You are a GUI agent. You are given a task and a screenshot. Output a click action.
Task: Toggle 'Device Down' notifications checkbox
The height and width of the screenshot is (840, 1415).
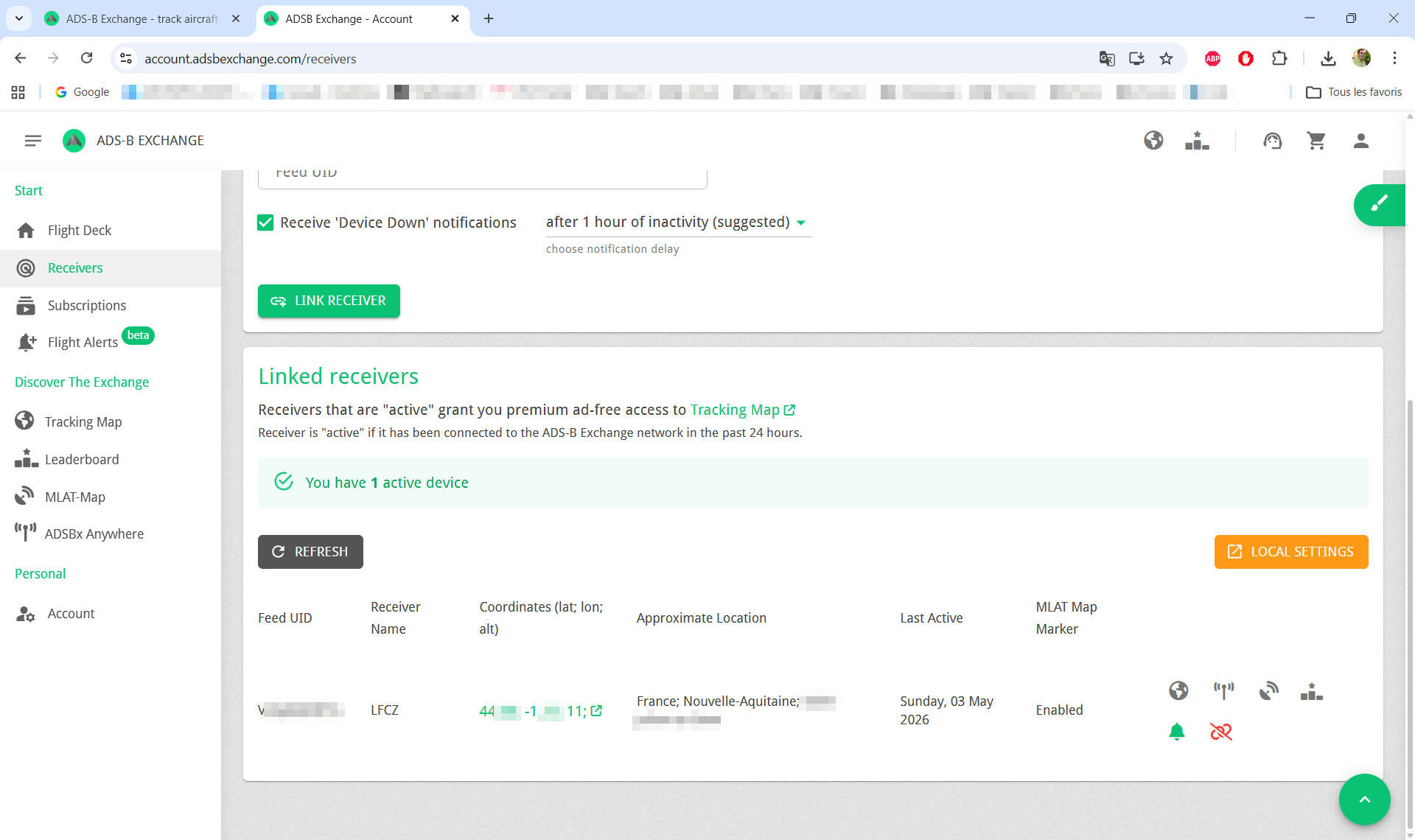265,223
